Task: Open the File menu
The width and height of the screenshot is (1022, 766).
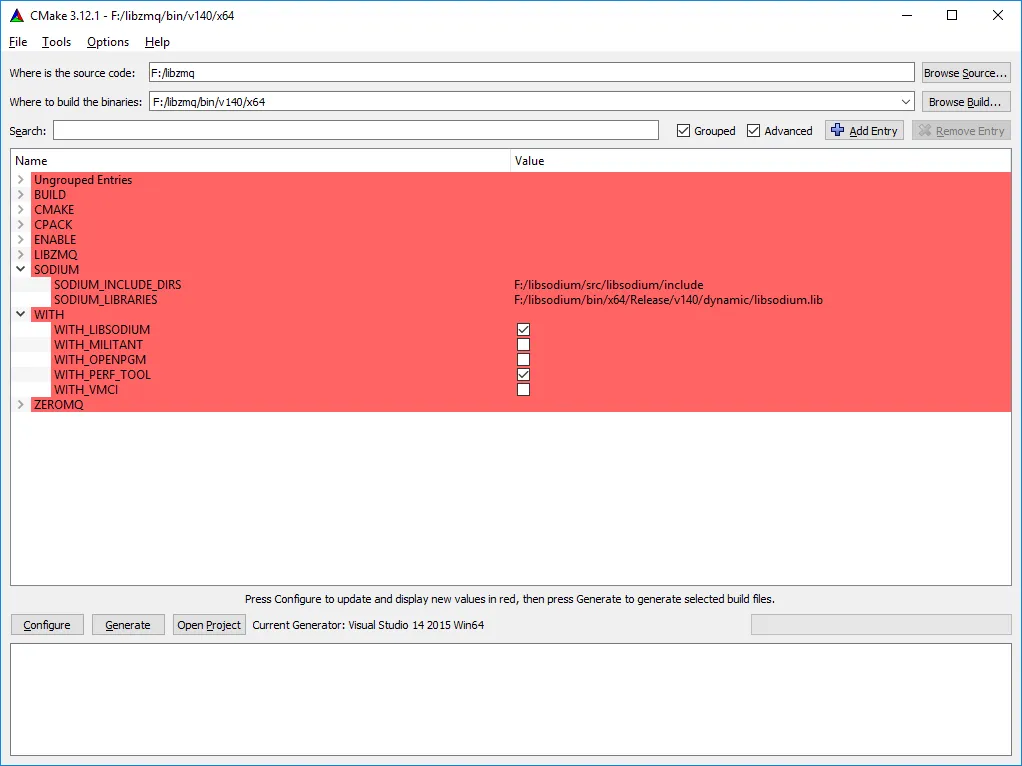Action: click(x=18, y=42)
